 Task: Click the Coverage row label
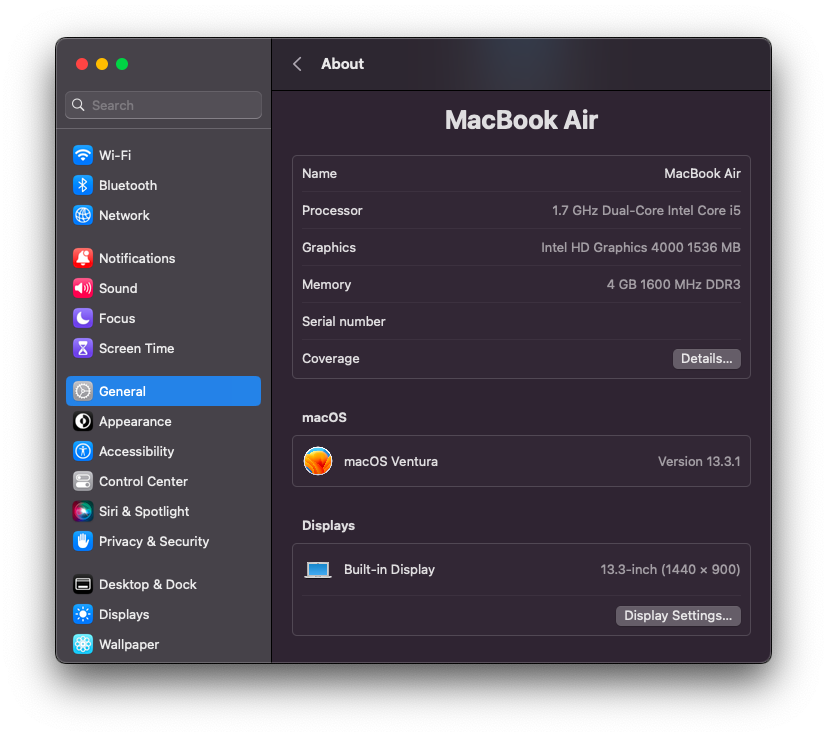pos(331,359)
